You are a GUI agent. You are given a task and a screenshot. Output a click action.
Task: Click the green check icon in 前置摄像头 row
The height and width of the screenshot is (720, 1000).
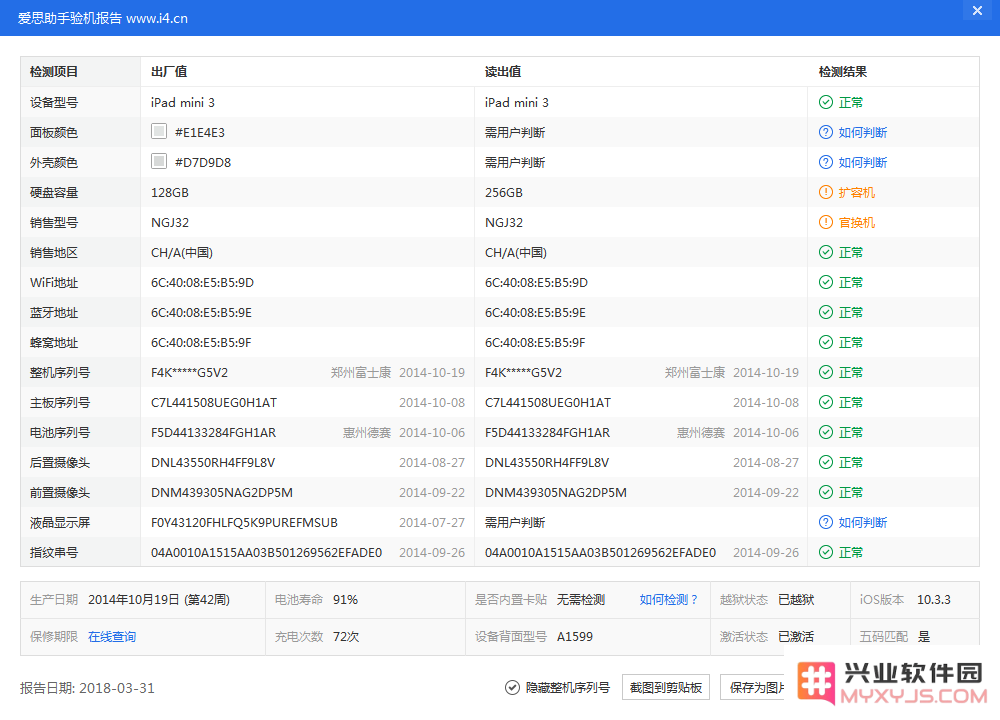click(x=825, y=492)
